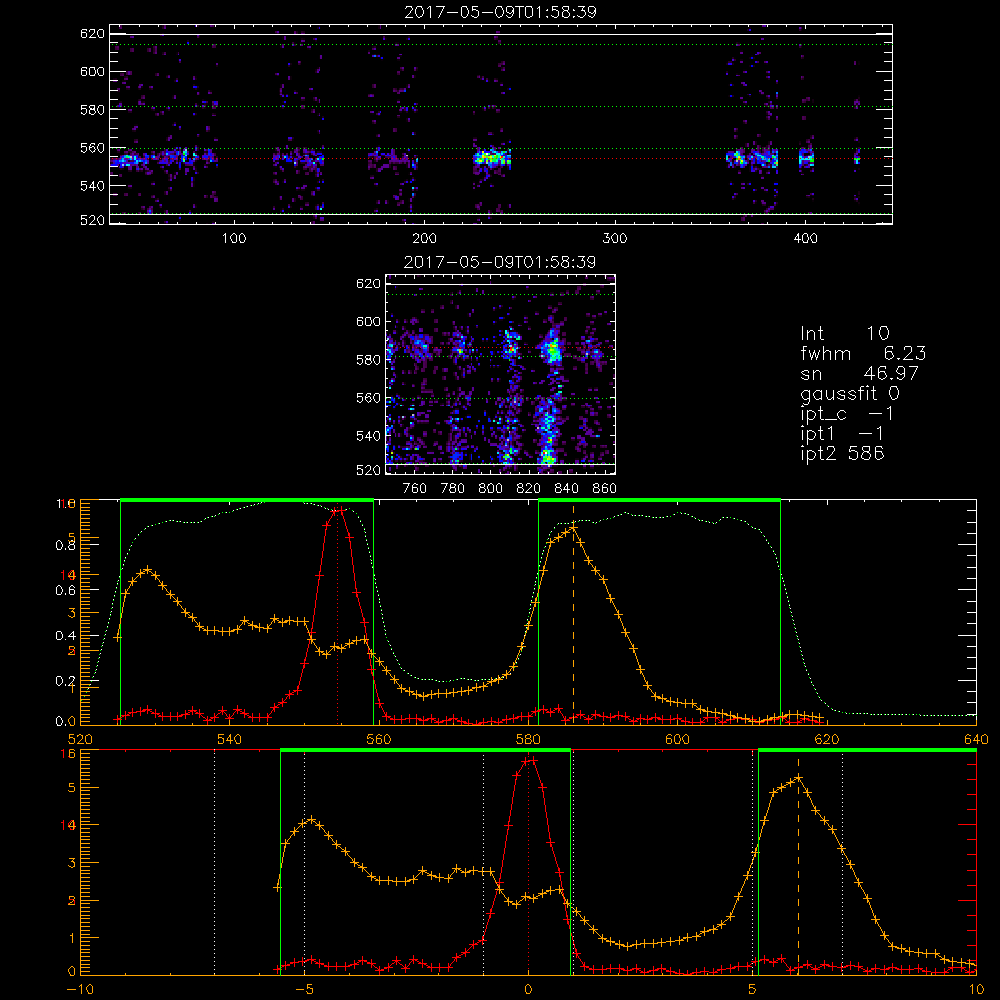Click the red curve peak at 0 in bottom plot
Viewport: 1000px width, 1000px height.
point(529,760)
